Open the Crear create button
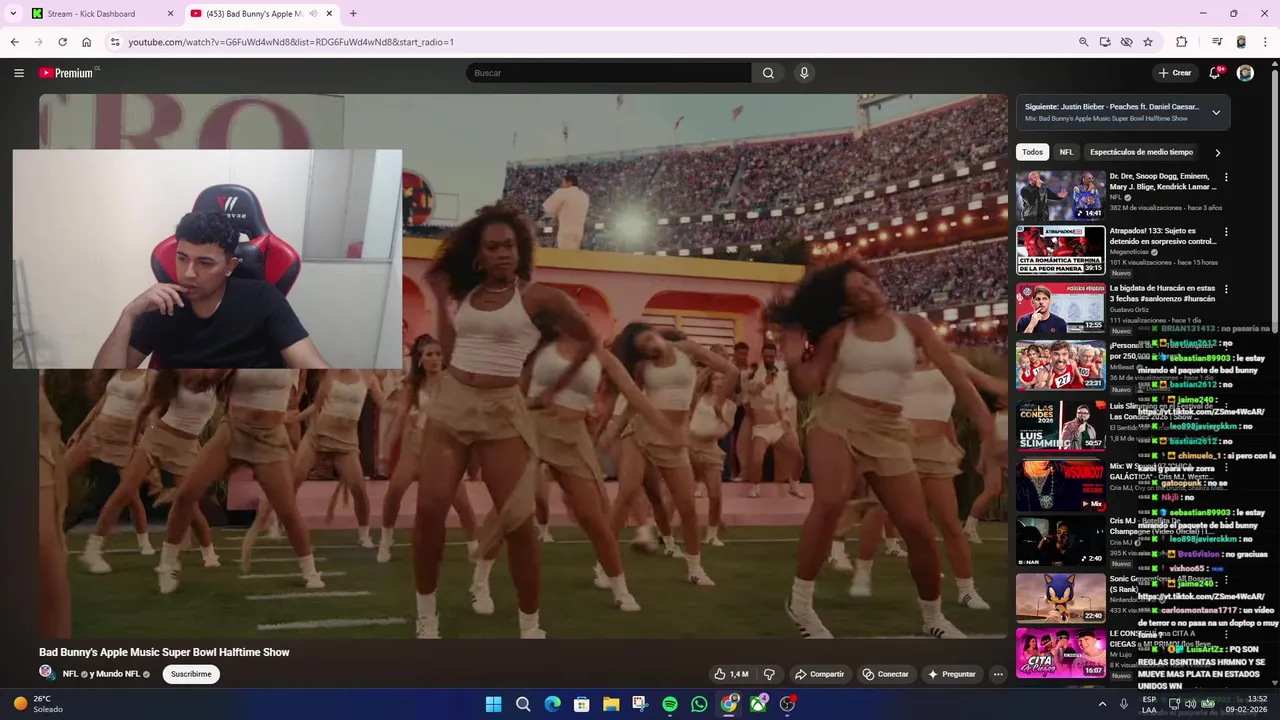Image resolution: width=1280 pixels, height=720 pixels. click(x=1175, y=73)
